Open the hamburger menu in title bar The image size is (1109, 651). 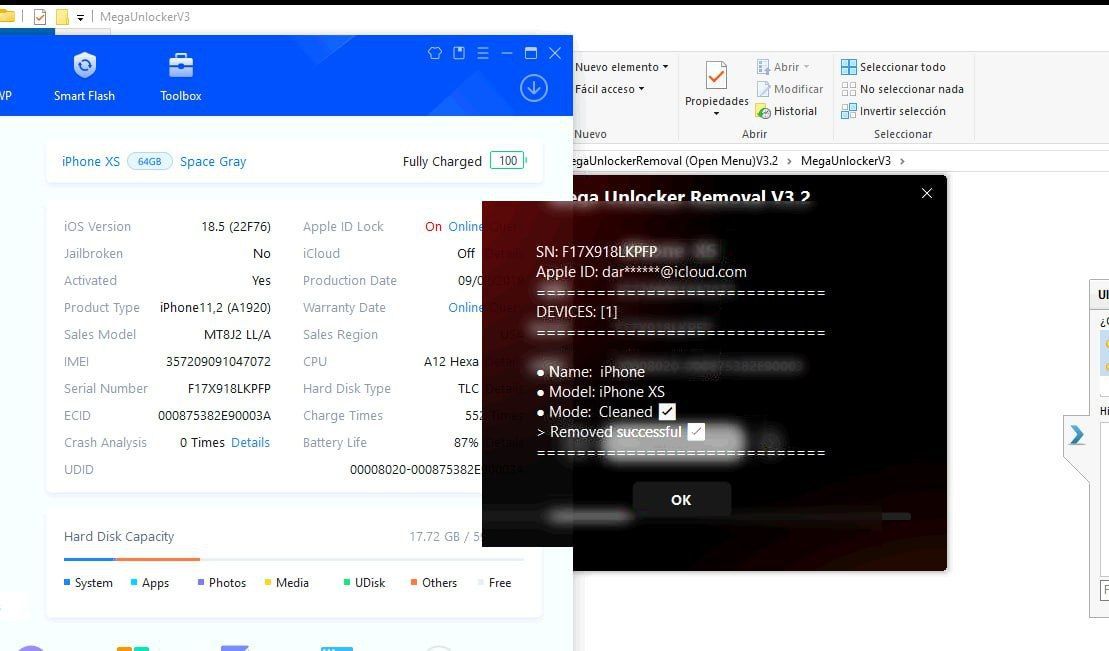[x=483, y=53]
